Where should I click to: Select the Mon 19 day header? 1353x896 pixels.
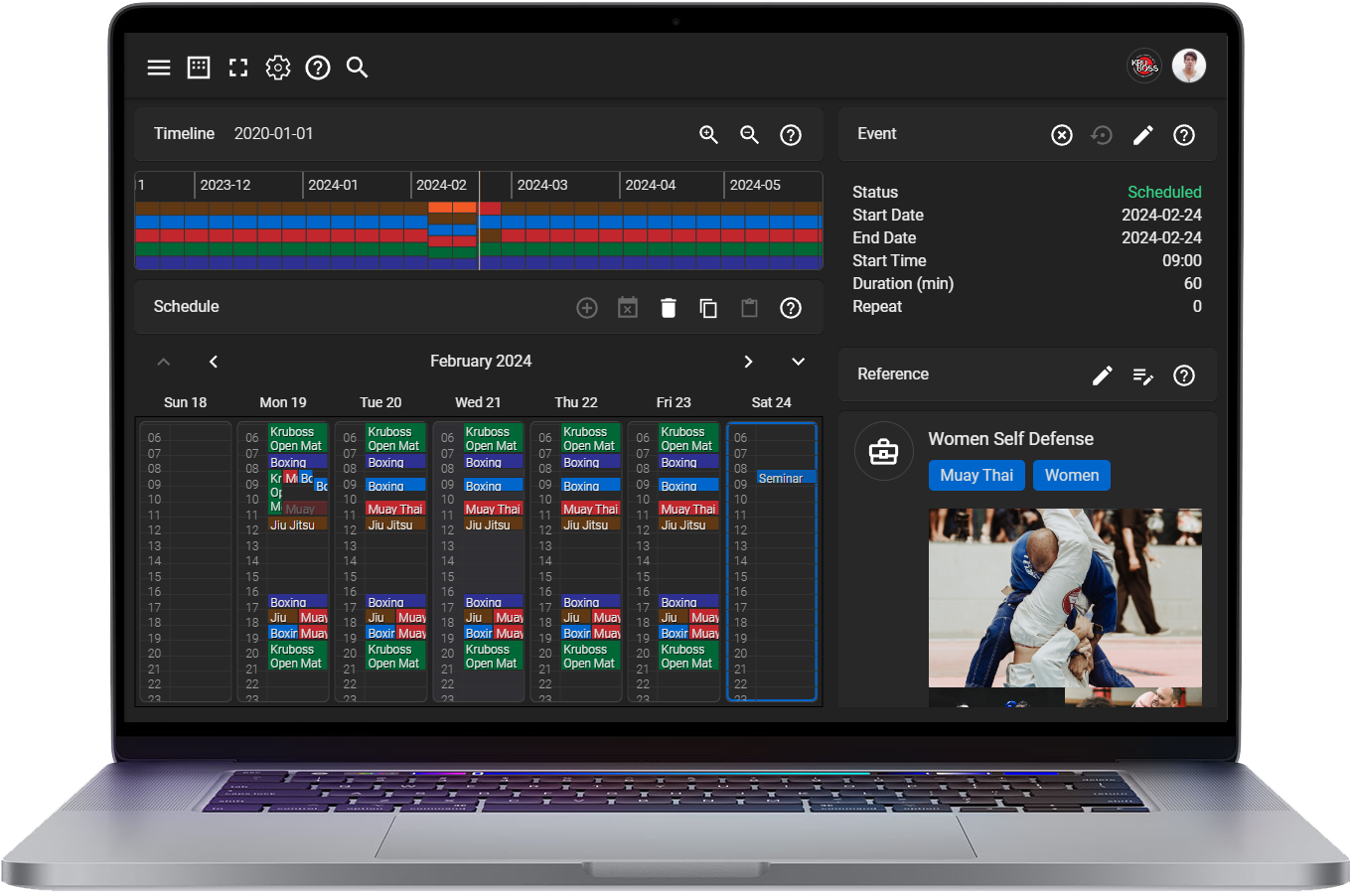point(283,402)
